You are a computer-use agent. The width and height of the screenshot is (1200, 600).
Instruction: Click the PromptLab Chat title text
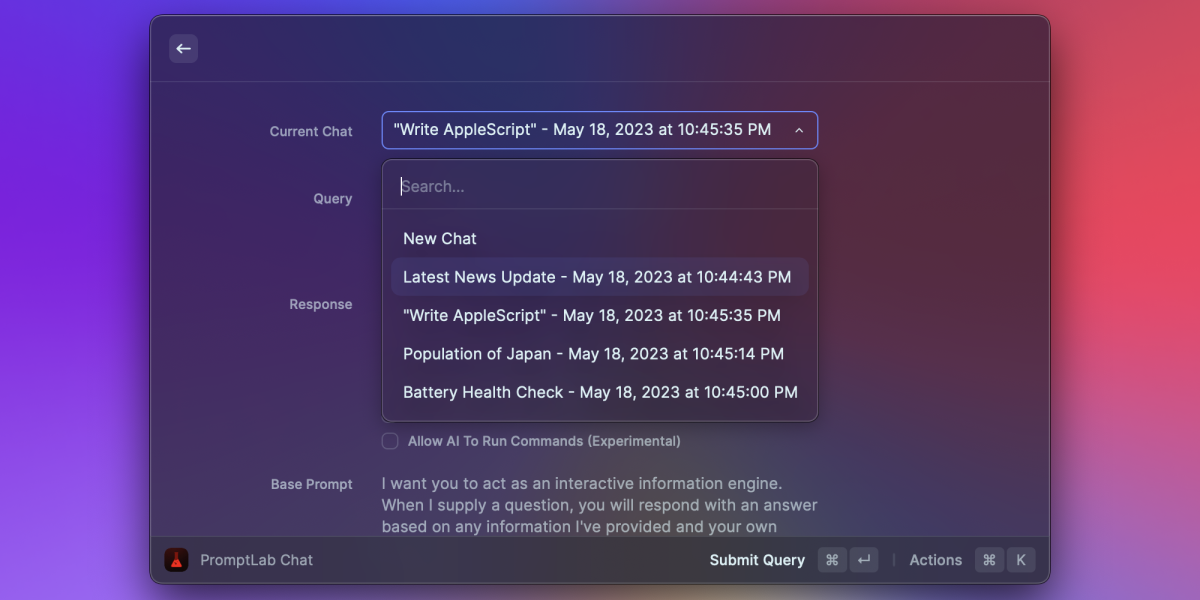(x=256, y=560)
